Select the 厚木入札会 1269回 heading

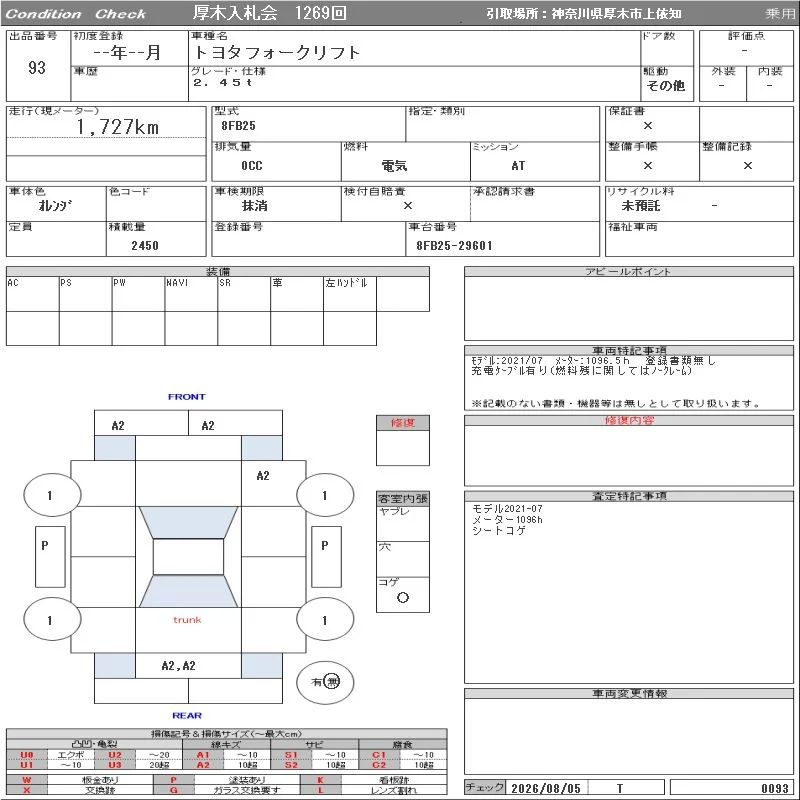point(269,13)
